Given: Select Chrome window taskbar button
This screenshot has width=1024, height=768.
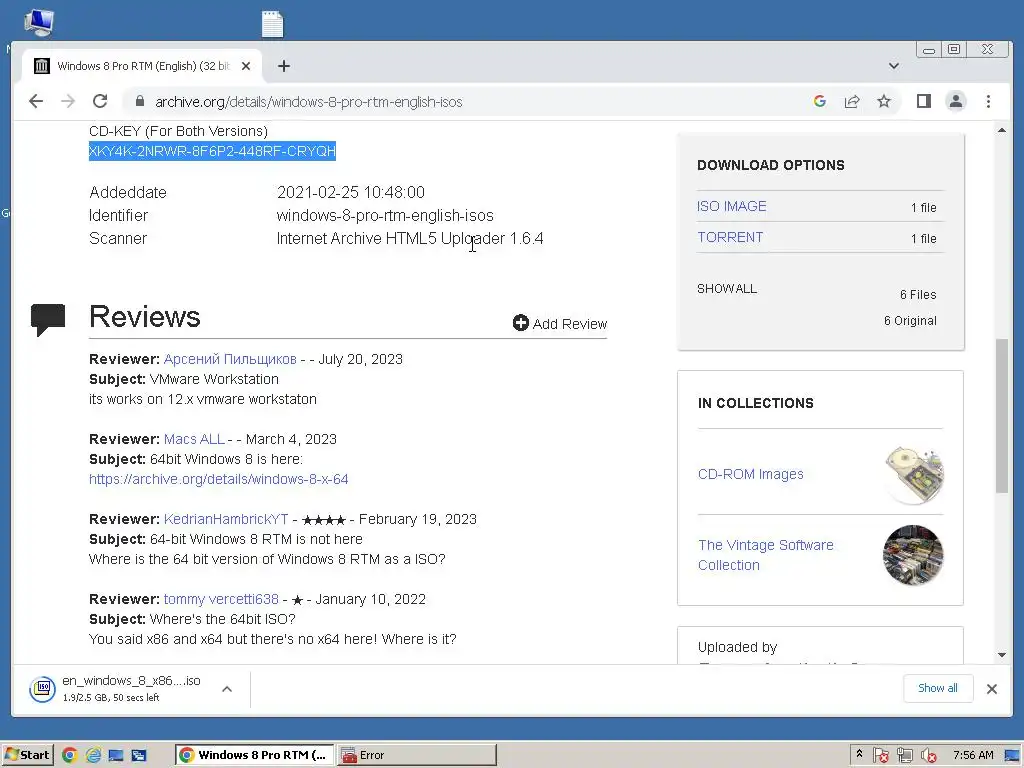Looking at the screenshot, I should click(x=255, y=755).
